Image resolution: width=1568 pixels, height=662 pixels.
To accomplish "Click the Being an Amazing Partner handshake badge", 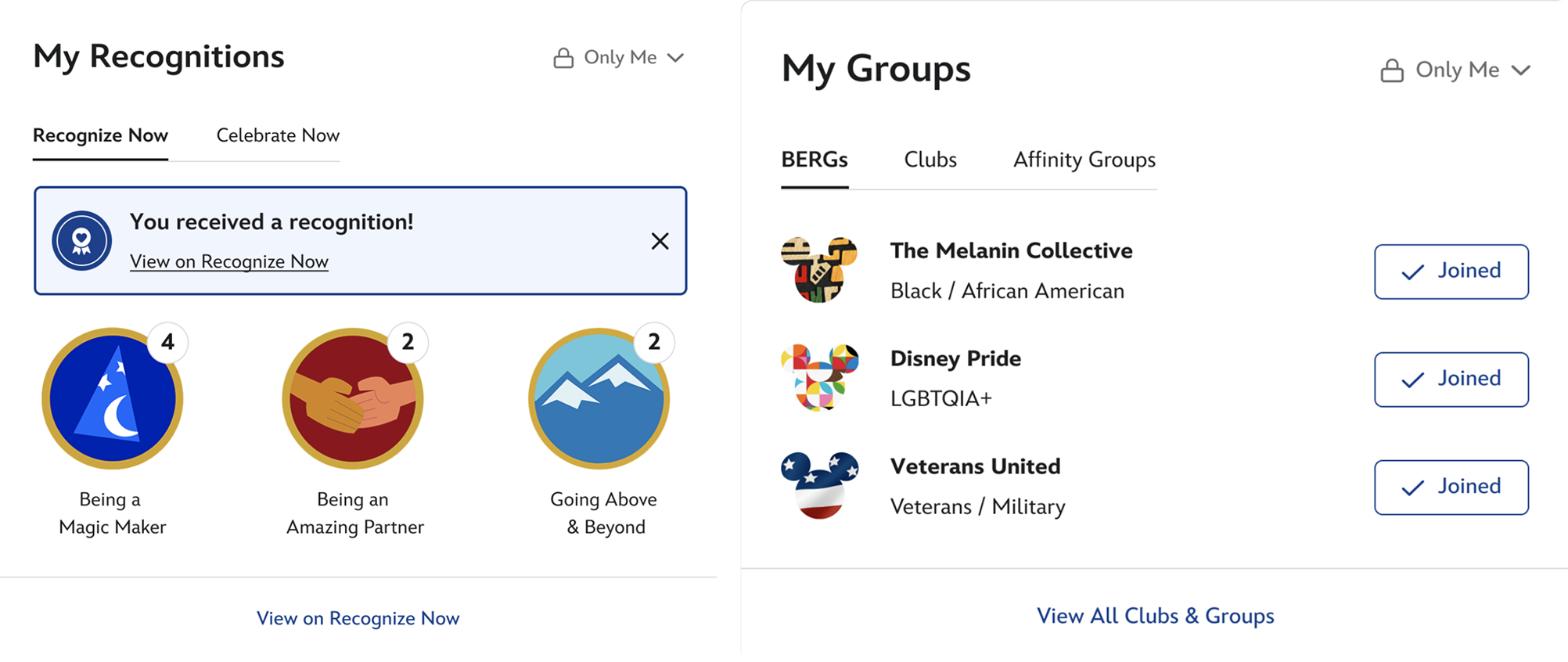I will (x=353, y=398).
